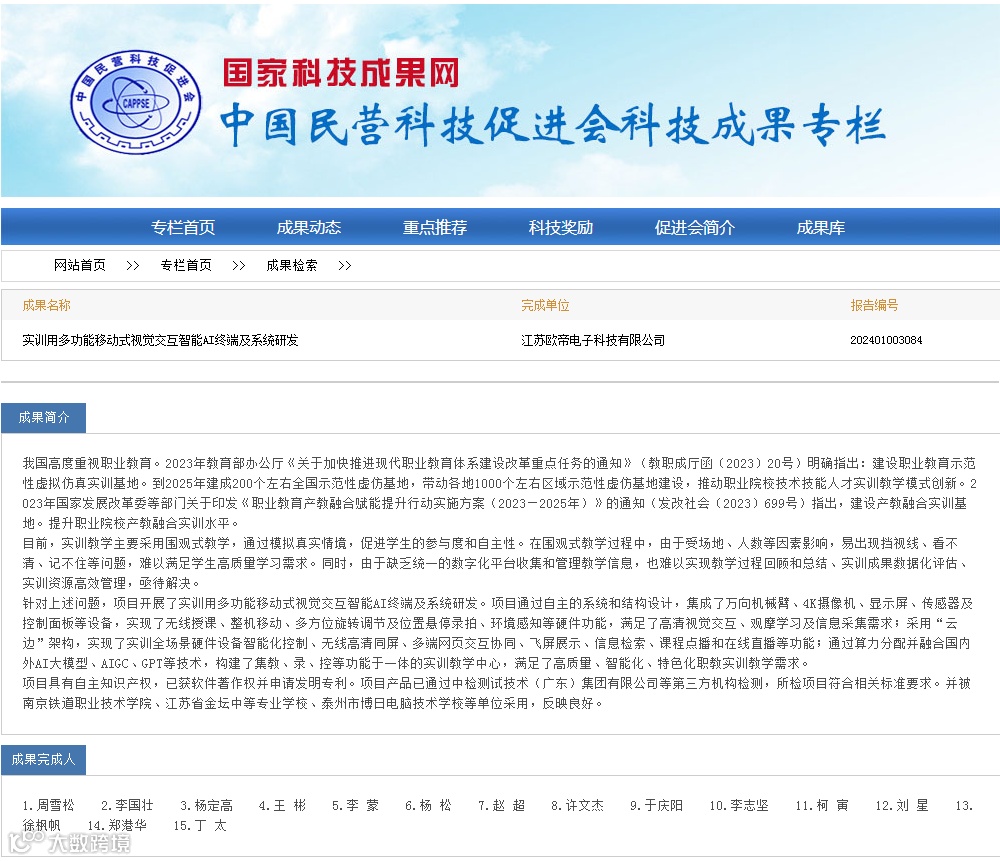Click the 国家科技成果网 banner title
Viewport: 1000px width, 861px height.
tap(341, 73)
